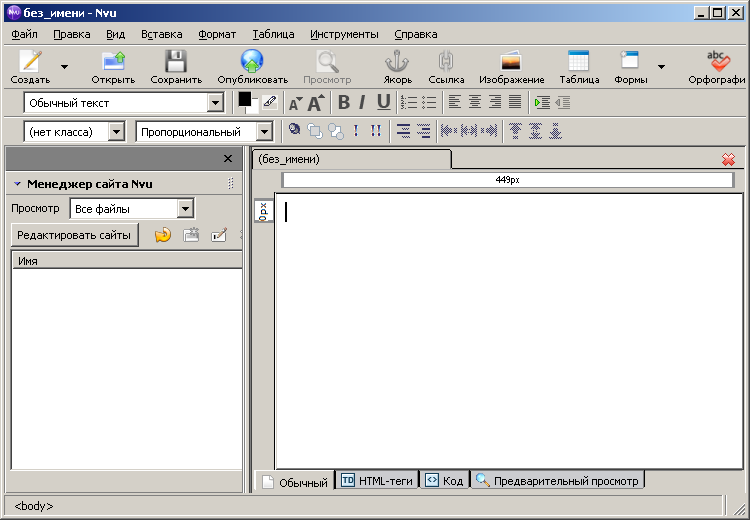Center align the text
Screen dimensions: 750x520
(x=475, y=101)
